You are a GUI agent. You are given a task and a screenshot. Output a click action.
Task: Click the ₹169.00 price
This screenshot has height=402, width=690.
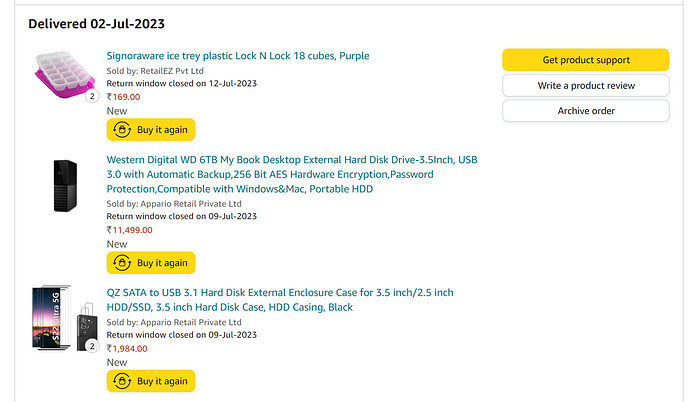pyautogui.click(x=123, y=97)
